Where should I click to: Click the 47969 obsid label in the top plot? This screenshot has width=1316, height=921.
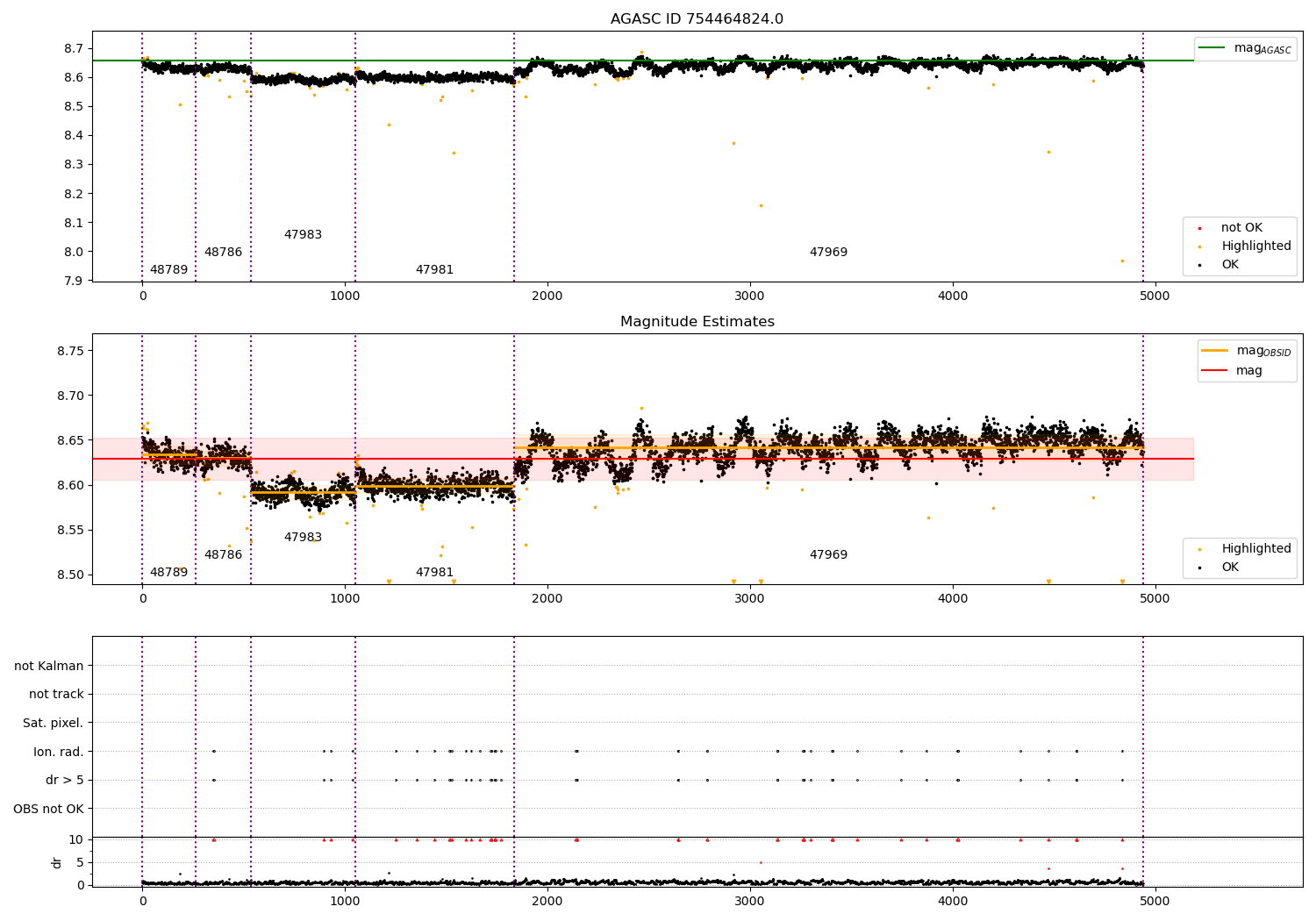click(x=828, y=253)
